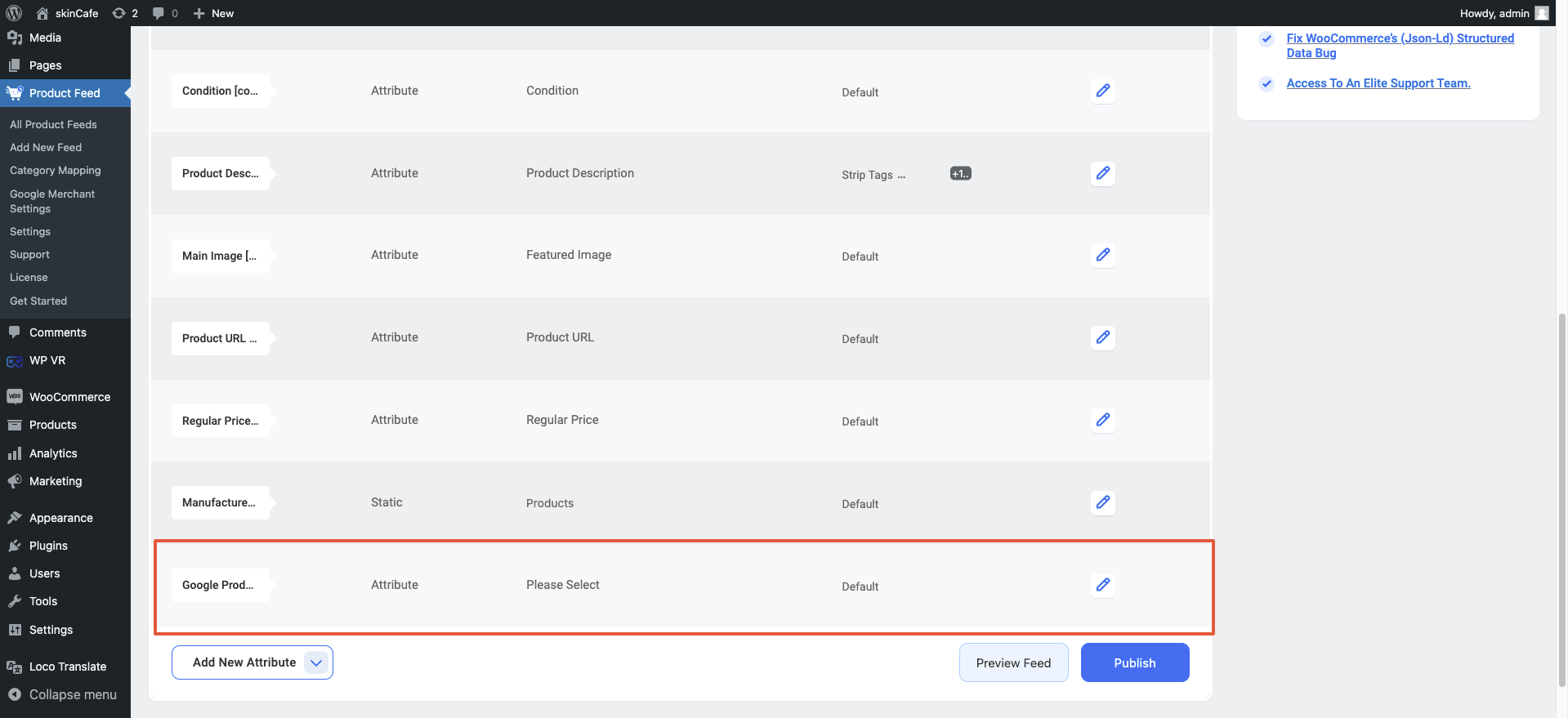Go to All Product Feeds

(x=53, y=124)
